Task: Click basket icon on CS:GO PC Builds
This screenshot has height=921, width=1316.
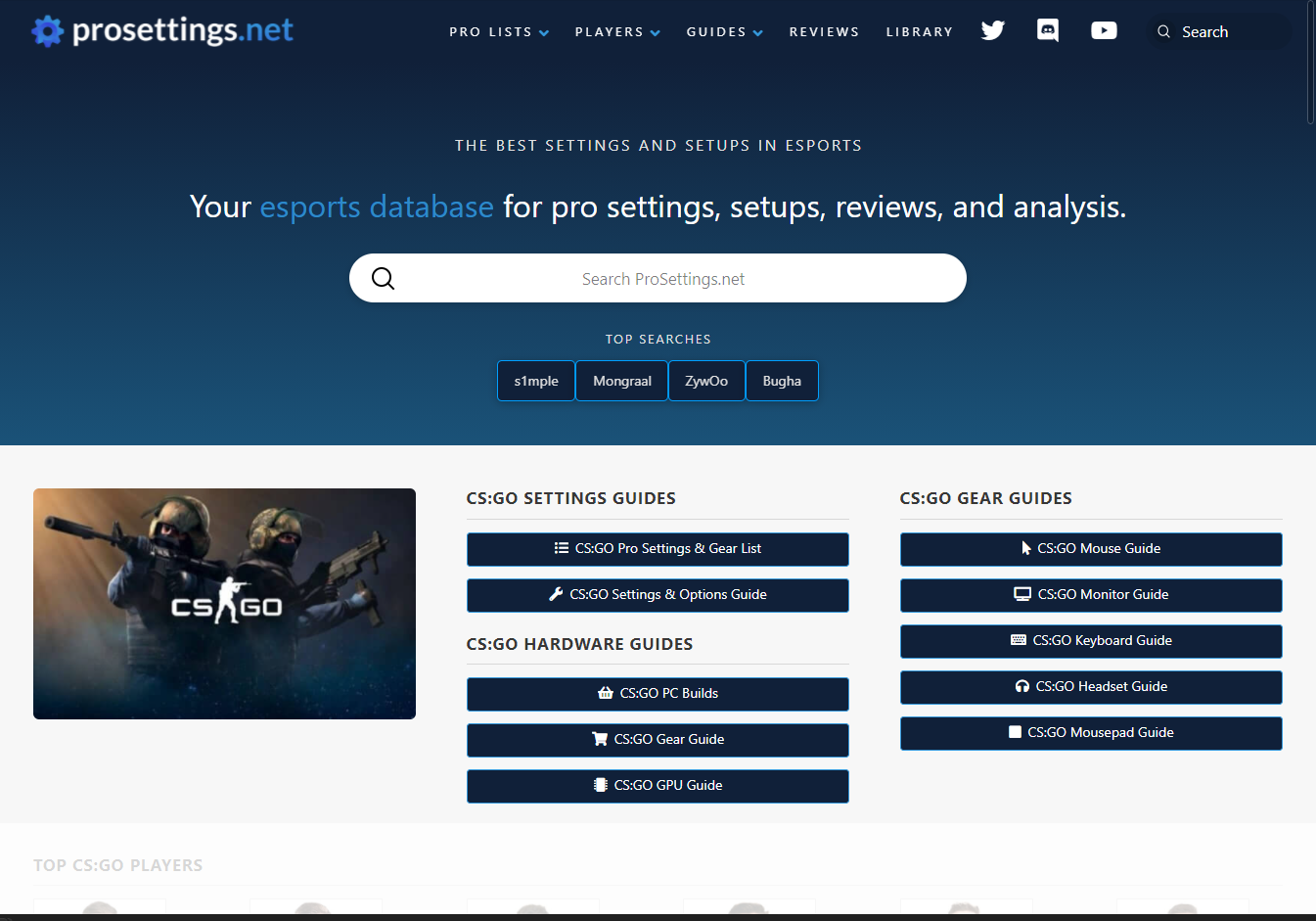Action: pyautogui.click(x=606, y=693)
